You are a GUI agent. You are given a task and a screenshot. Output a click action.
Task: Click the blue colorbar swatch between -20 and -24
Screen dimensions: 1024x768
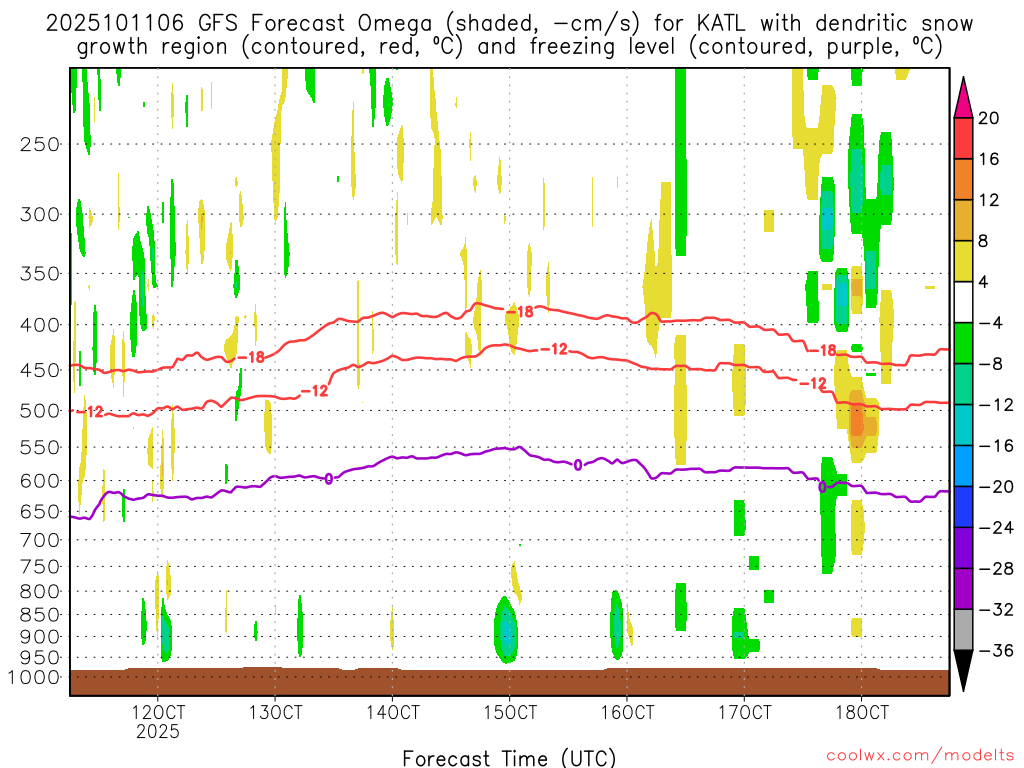coord(963,507)
